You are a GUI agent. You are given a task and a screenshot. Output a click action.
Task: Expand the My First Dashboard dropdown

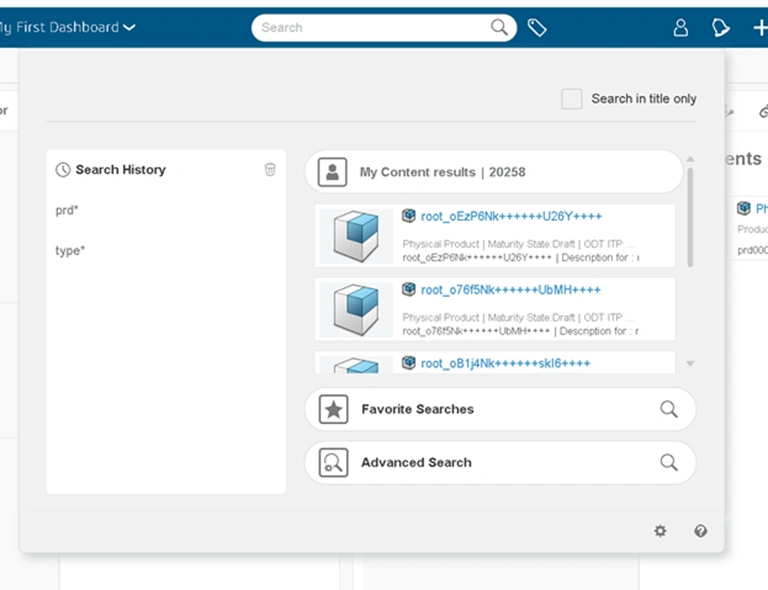[x=129, y=28]
